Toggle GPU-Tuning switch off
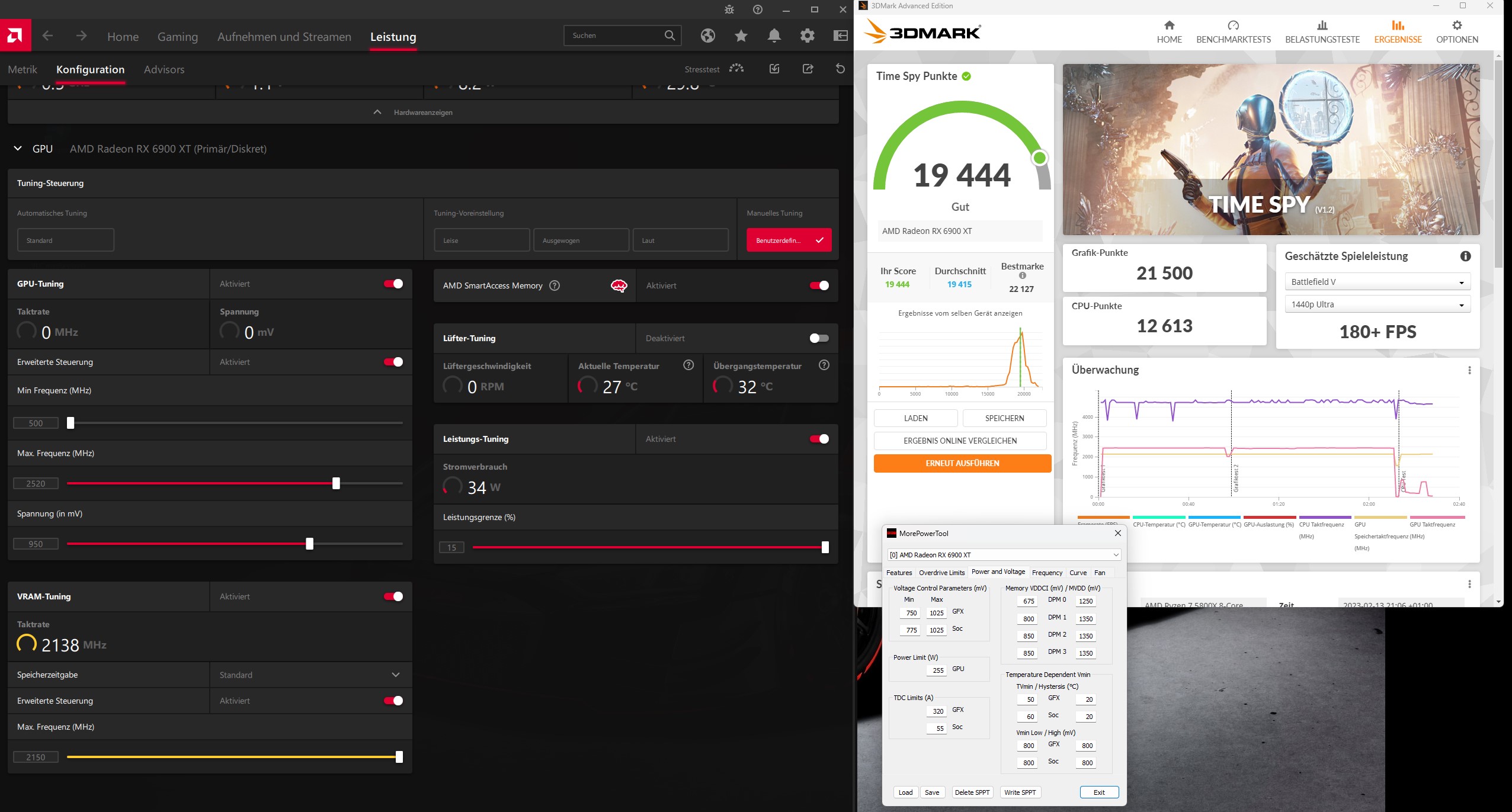1512x812 pixels. pyautogui.click(x=393, y=284)
